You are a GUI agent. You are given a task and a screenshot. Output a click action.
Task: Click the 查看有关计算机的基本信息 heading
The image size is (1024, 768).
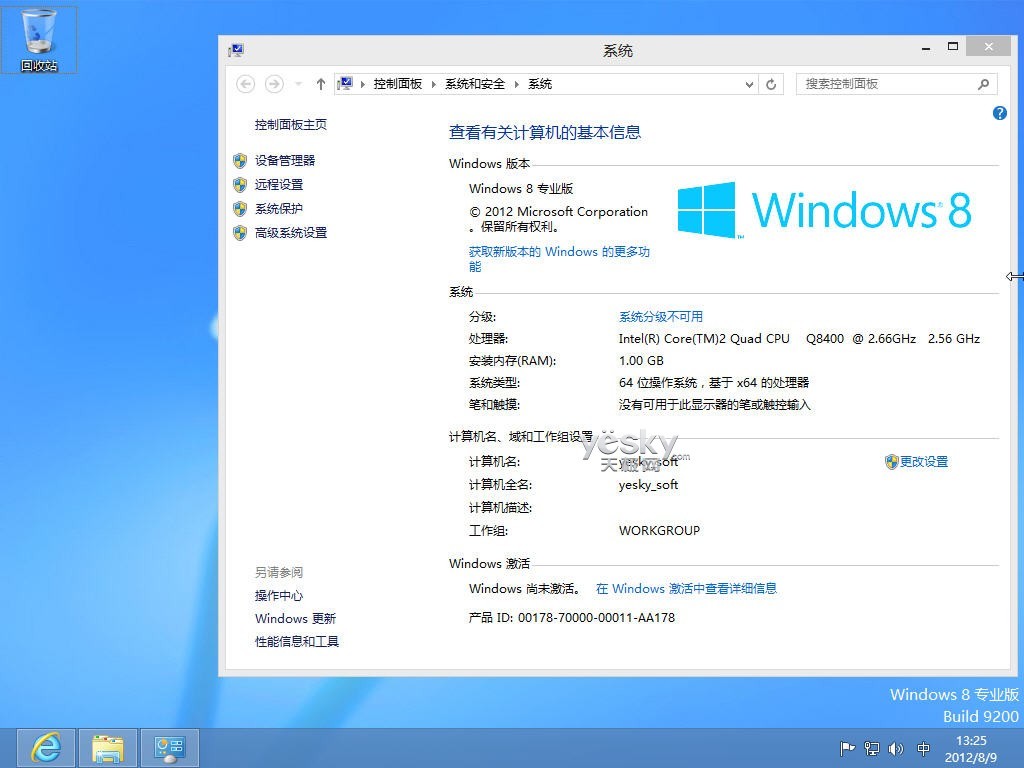[545, 133]
